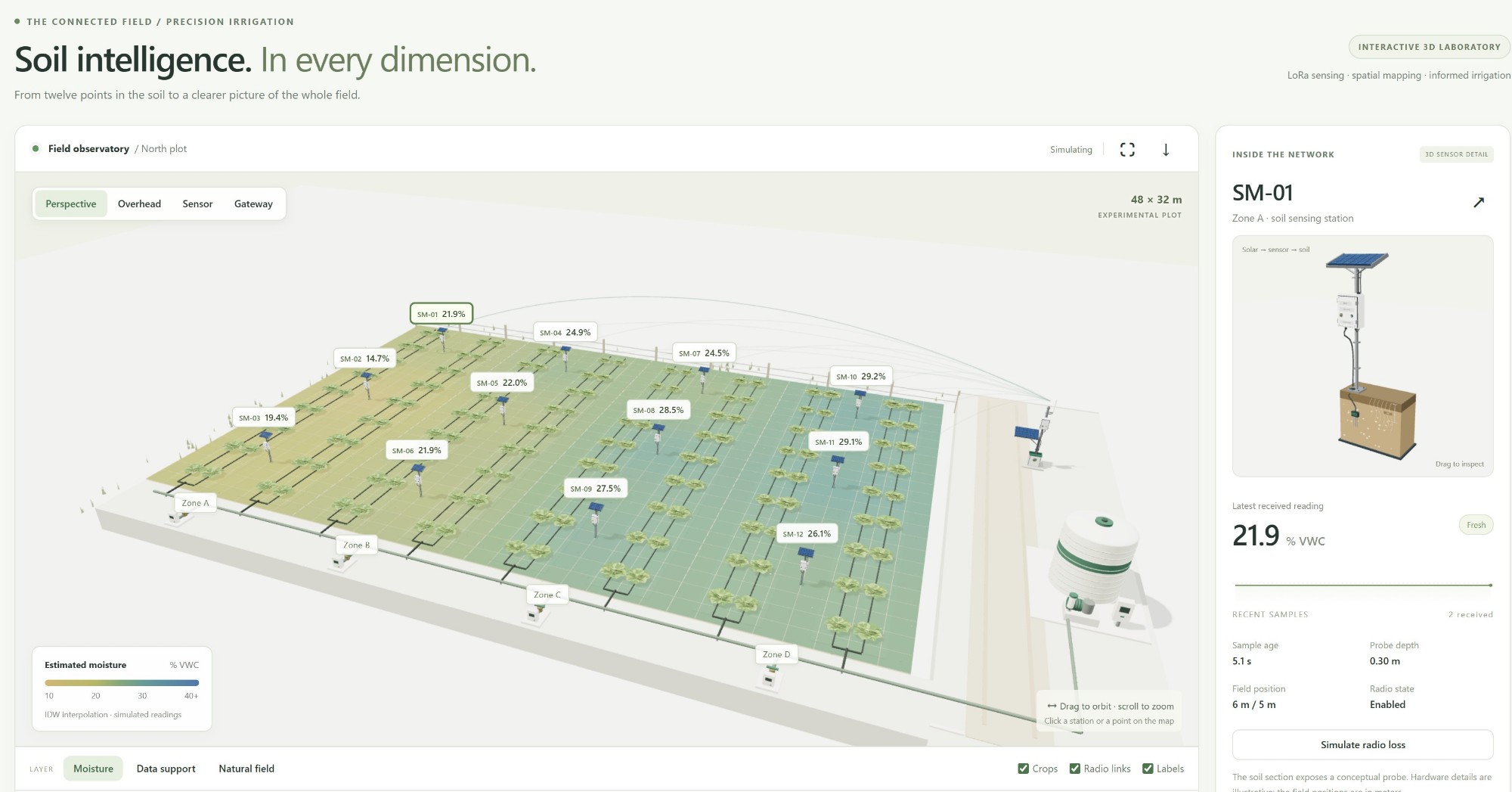Select sensor station SM-09 label
1512x792 pixels.
click(595, 489)
